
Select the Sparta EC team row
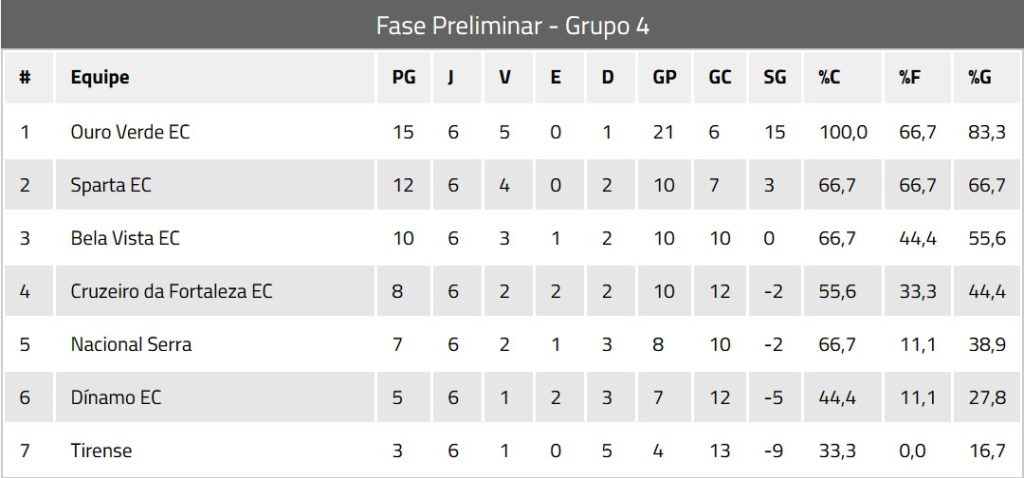point(111,185)
